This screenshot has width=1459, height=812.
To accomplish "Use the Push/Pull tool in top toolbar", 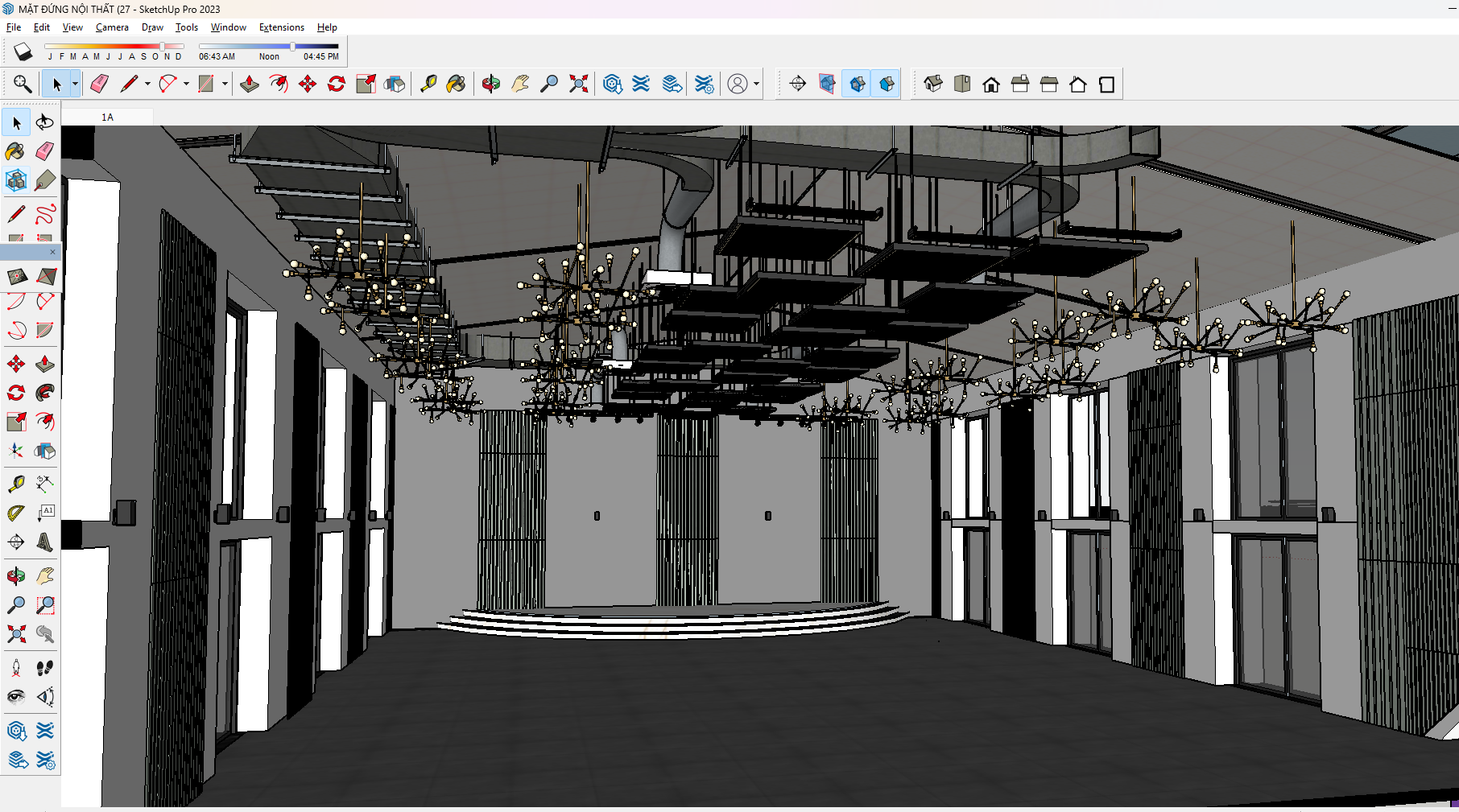I will (250, 84).
